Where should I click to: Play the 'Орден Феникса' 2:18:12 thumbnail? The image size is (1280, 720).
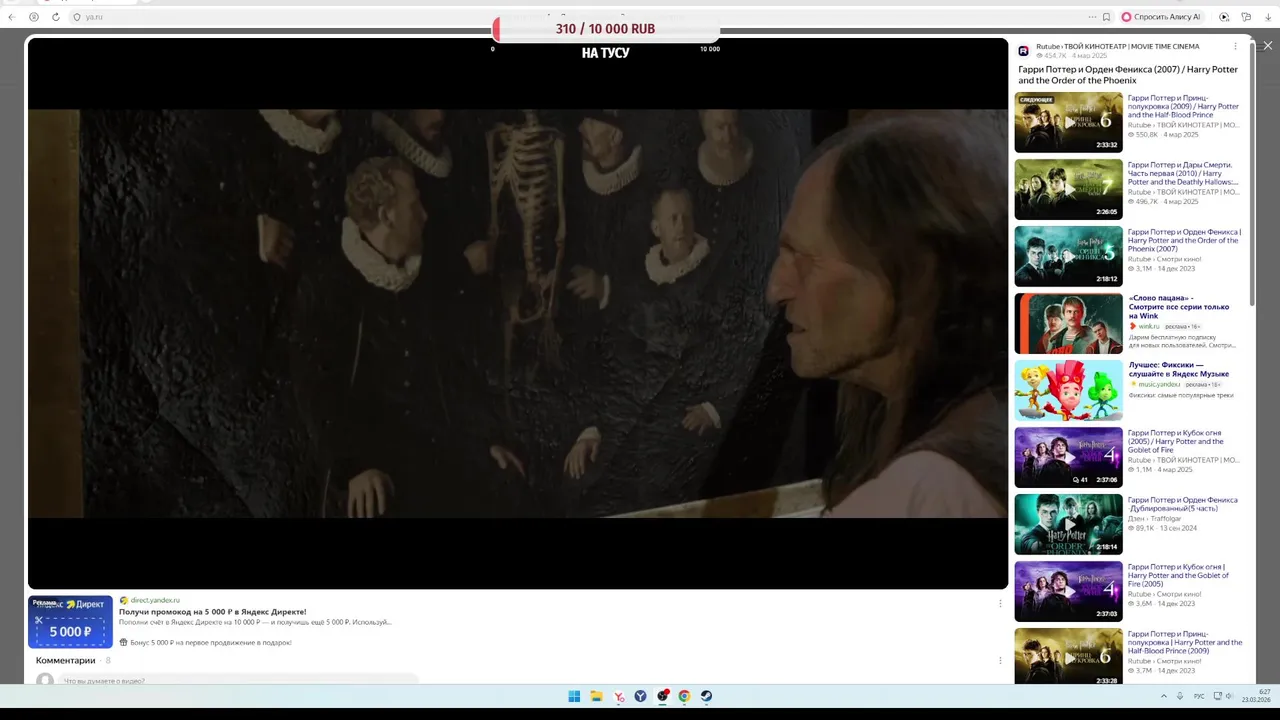click(1068, 257)
